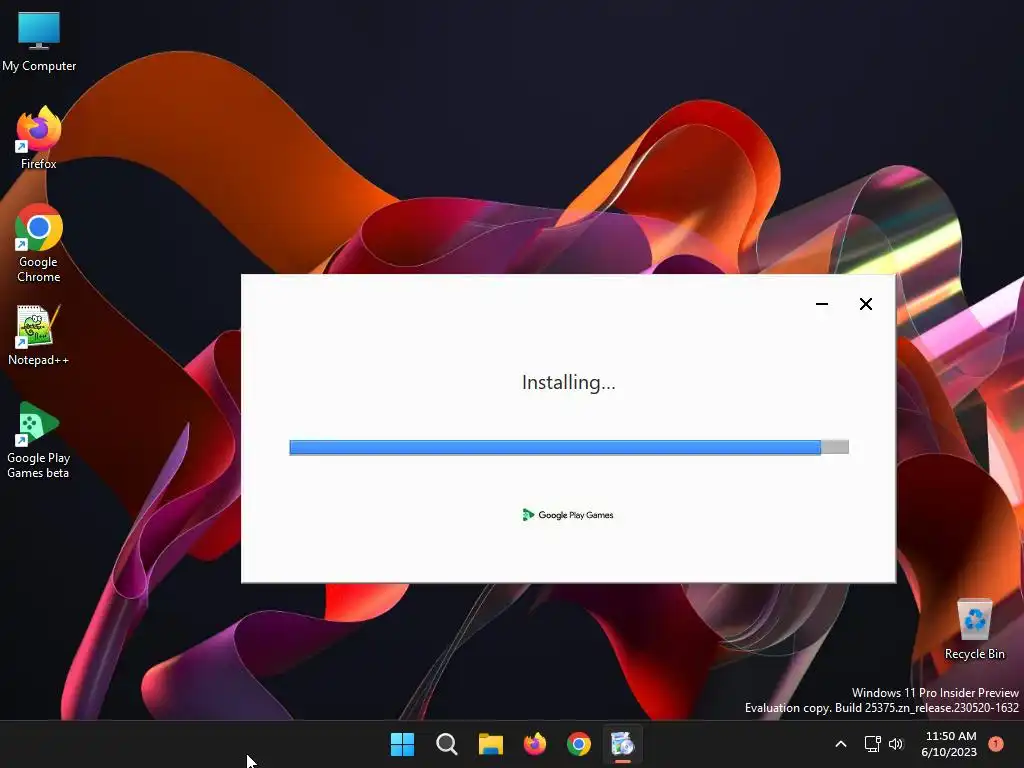Select the Firefox desktop shortcut
1024x768 pixels.
tap(39, 138)
